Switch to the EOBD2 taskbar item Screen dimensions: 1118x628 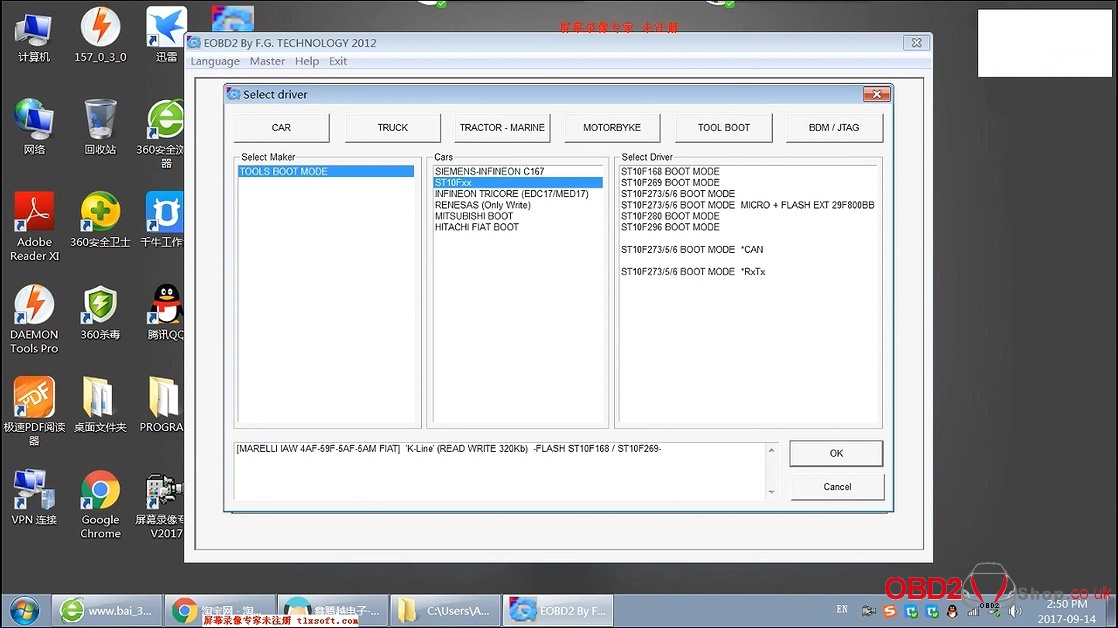[558, 610]
